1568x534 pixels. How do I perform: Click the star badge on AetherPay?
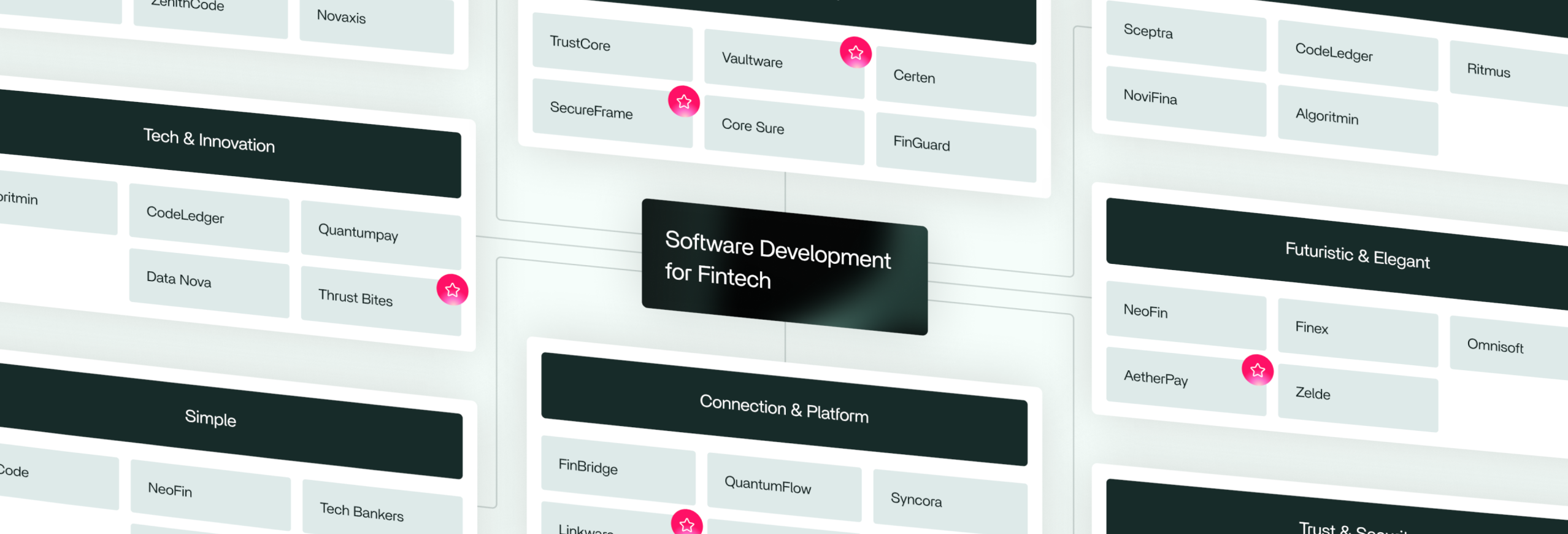pos(1257,370)
